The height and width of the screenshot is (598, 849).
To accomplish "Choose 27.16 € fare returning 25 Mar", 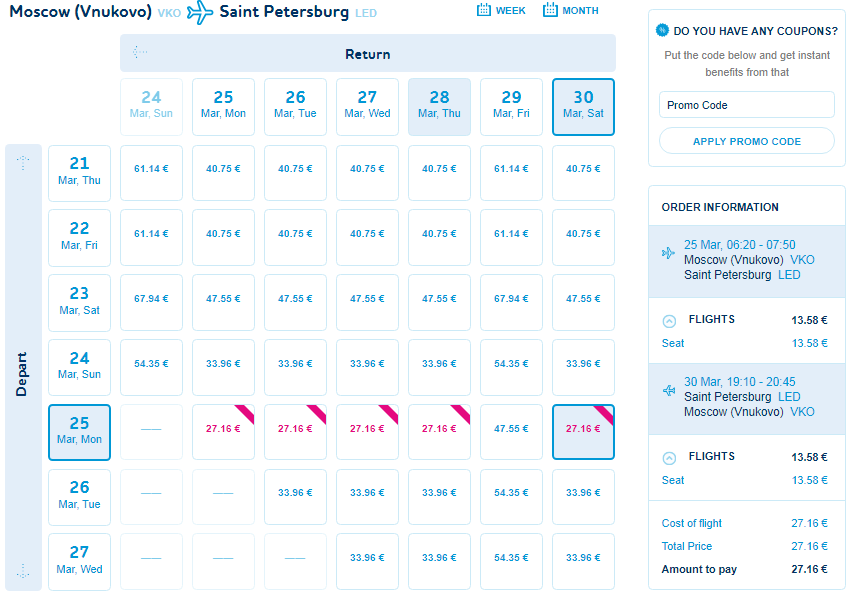I will click(x=223, y=432).
